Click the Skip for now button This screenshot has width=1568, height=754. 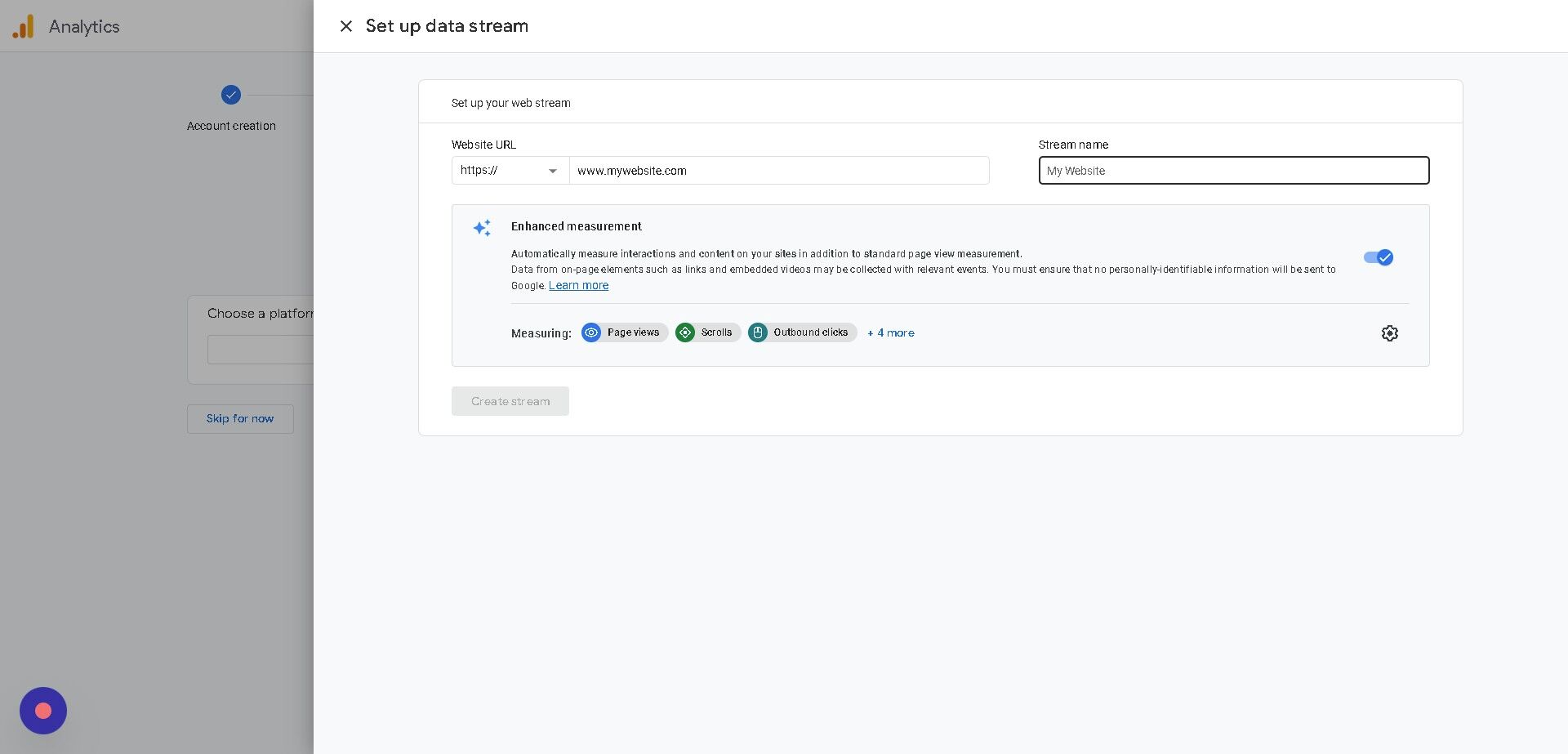(x=240, y=419)
